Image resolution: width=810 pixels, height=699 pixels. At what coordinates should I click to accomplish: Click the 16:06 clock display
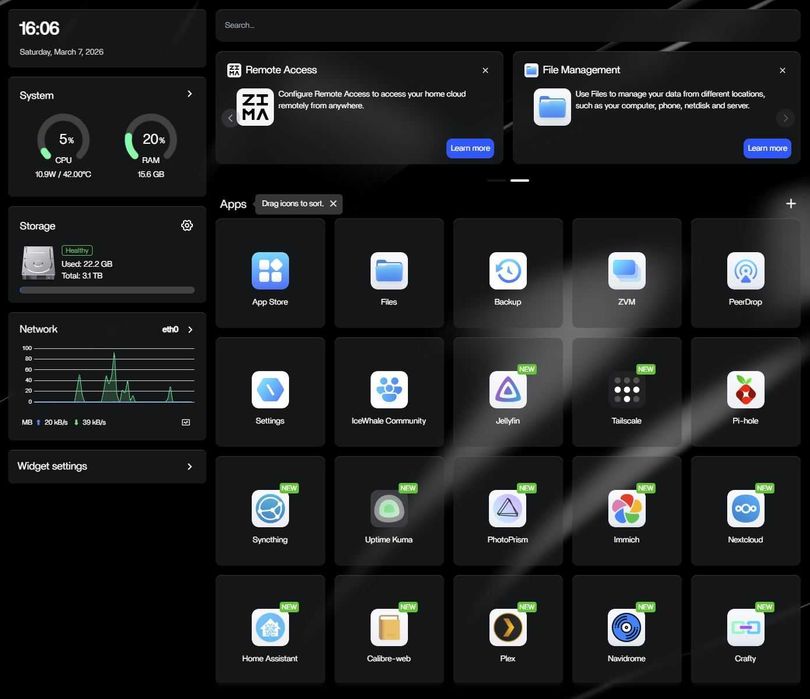[39, 28]
